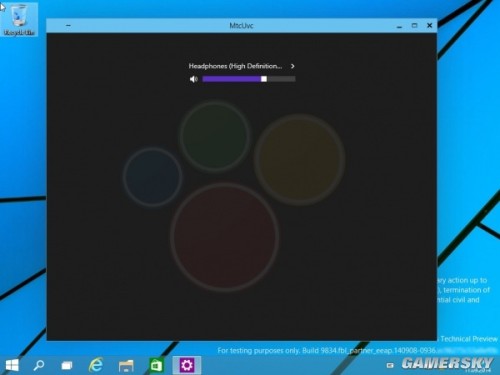Viewport: 500px width, 375px height.
Task: Minimize the MtcUvc window
Action: click(x=399, y=26)
